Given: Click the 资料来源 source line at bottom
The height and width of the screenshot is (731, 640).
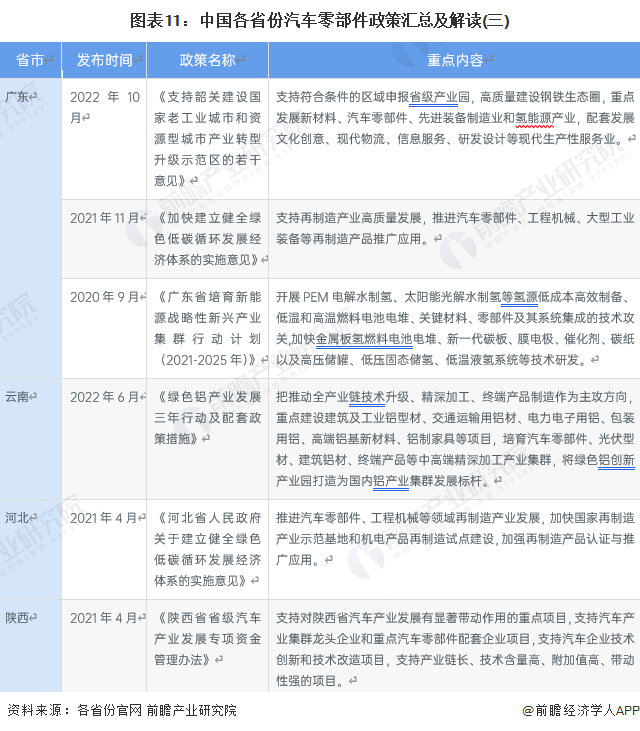Looking at the screenshot, I should [x=122, y=710].
